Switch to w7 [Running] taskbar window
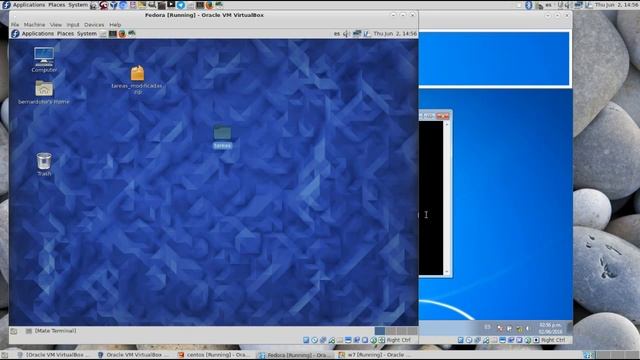 375,355
